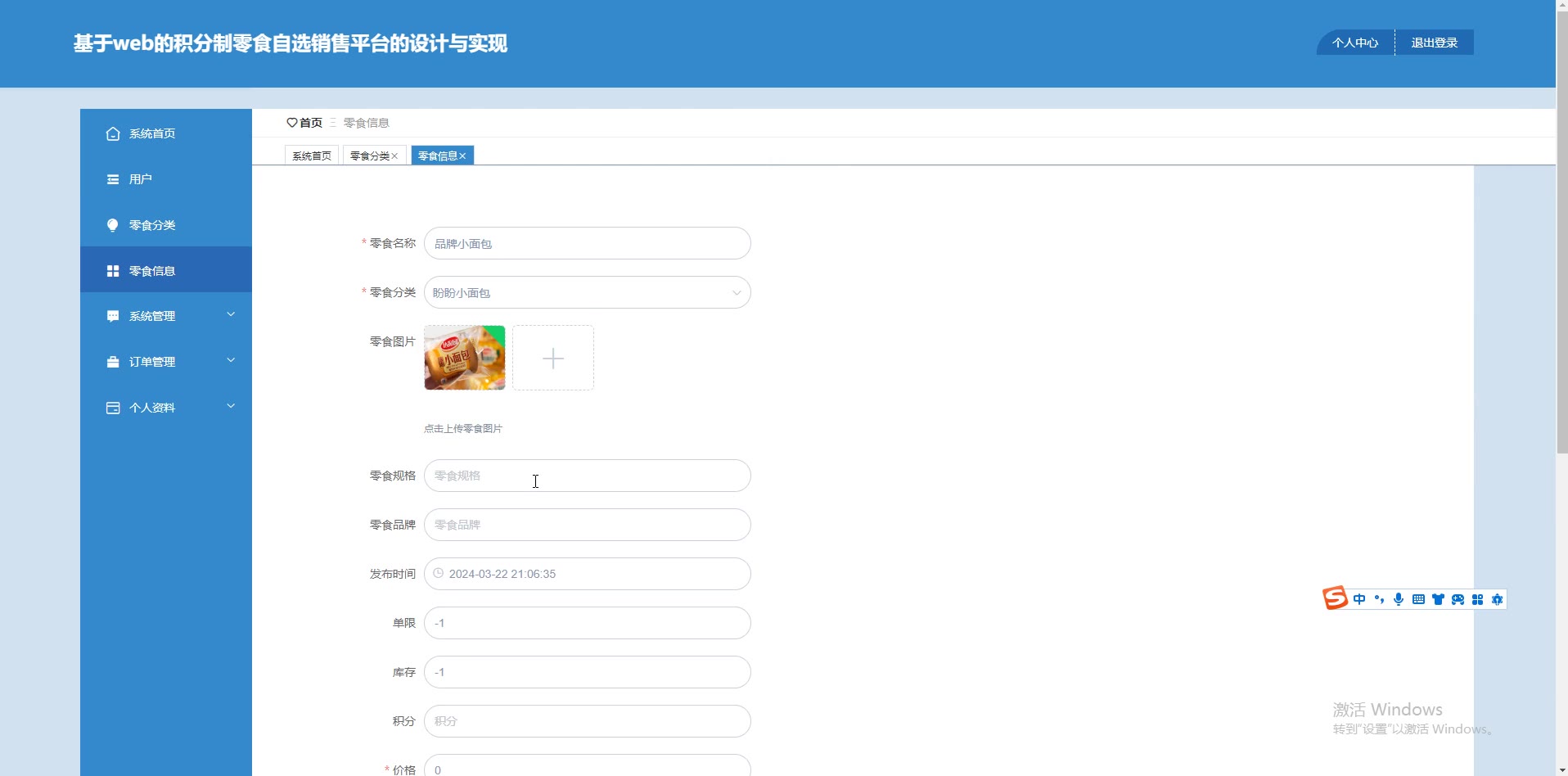The height and width of the screenshot is (776, 1568).
Task: Click the scrollbar down arrow
Action: coord(1561,769)
